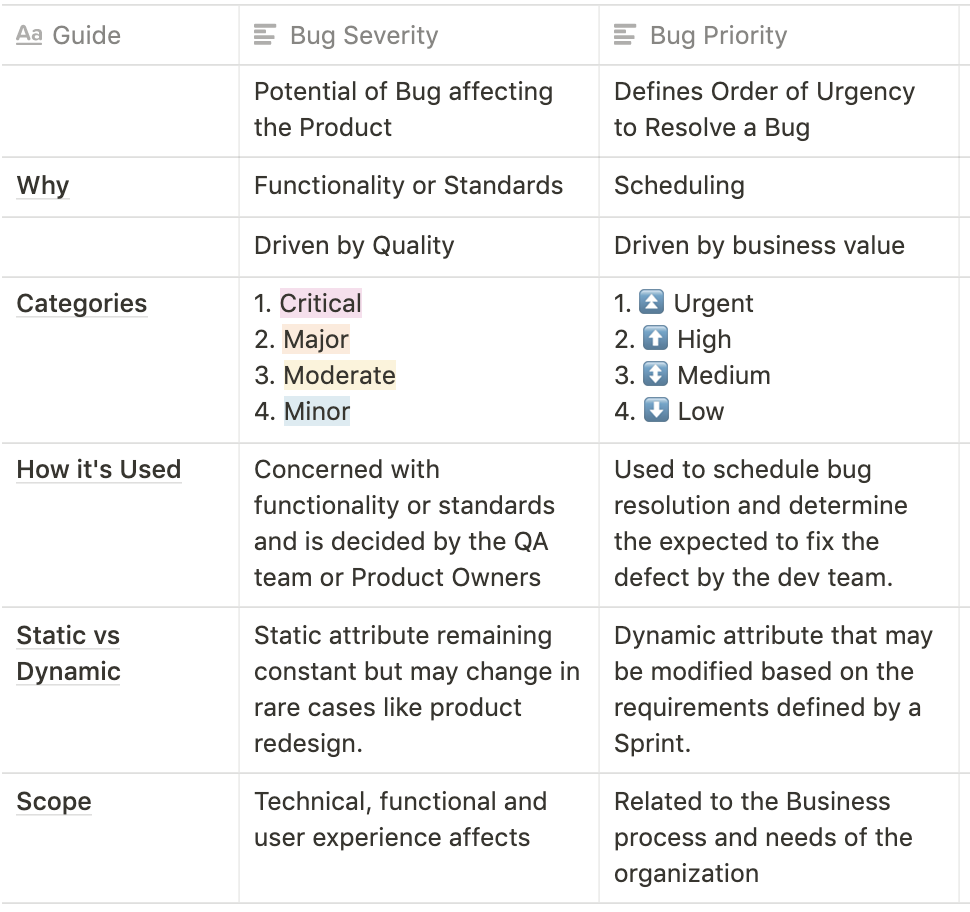Click the up-down arrow Medium emoji
Viewport: 970px width, 912px height.
tap(655, 374)
